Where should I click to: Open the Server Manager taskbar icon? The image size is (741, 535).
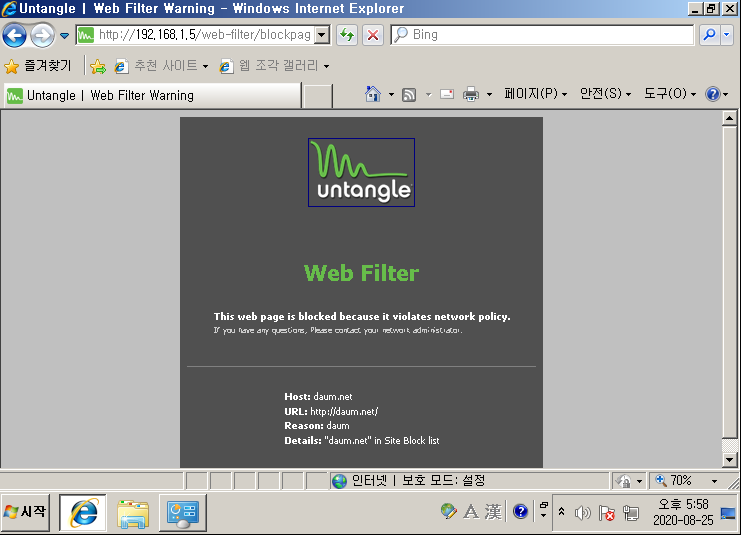click(x=183, y=513)
